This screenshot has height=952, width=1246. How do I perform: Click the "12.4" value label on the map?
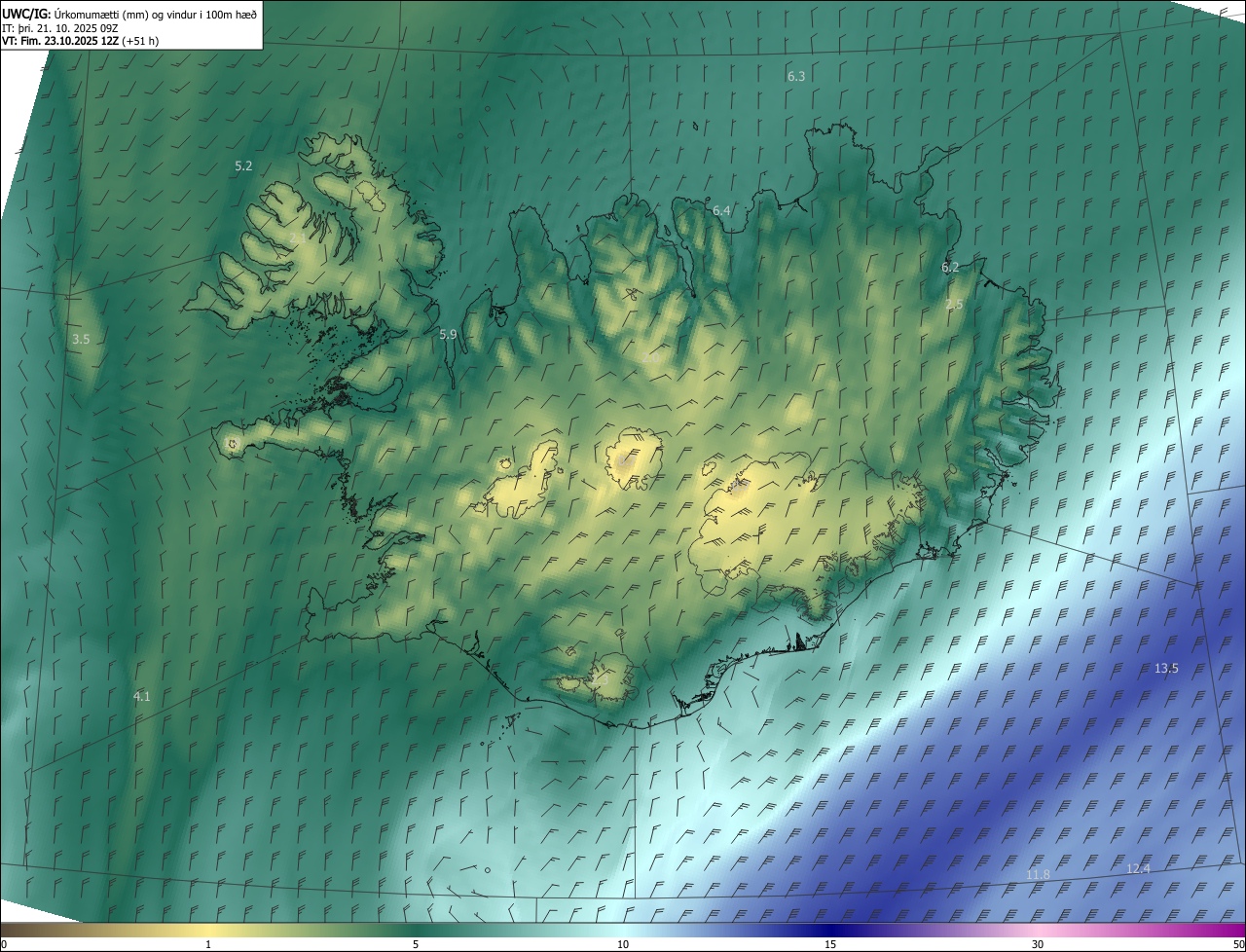pyautogui.click(x=1138, y=868)
